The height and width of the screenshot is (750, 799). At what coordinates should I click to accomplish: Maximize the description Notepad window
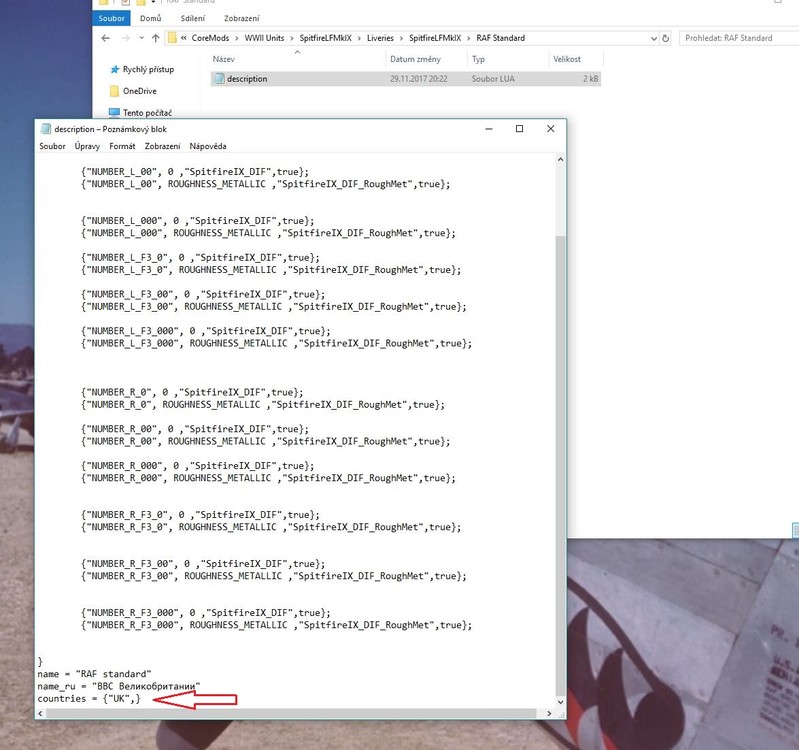(519, 129)
